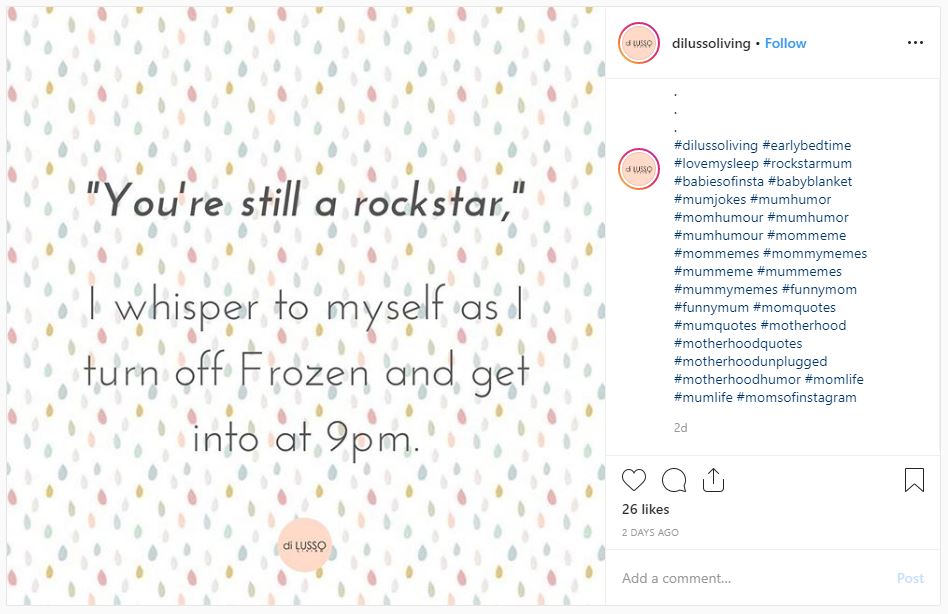948x614 pixels.
Task: Click the 2d timestamp under the caption
Action: point(680,427)
